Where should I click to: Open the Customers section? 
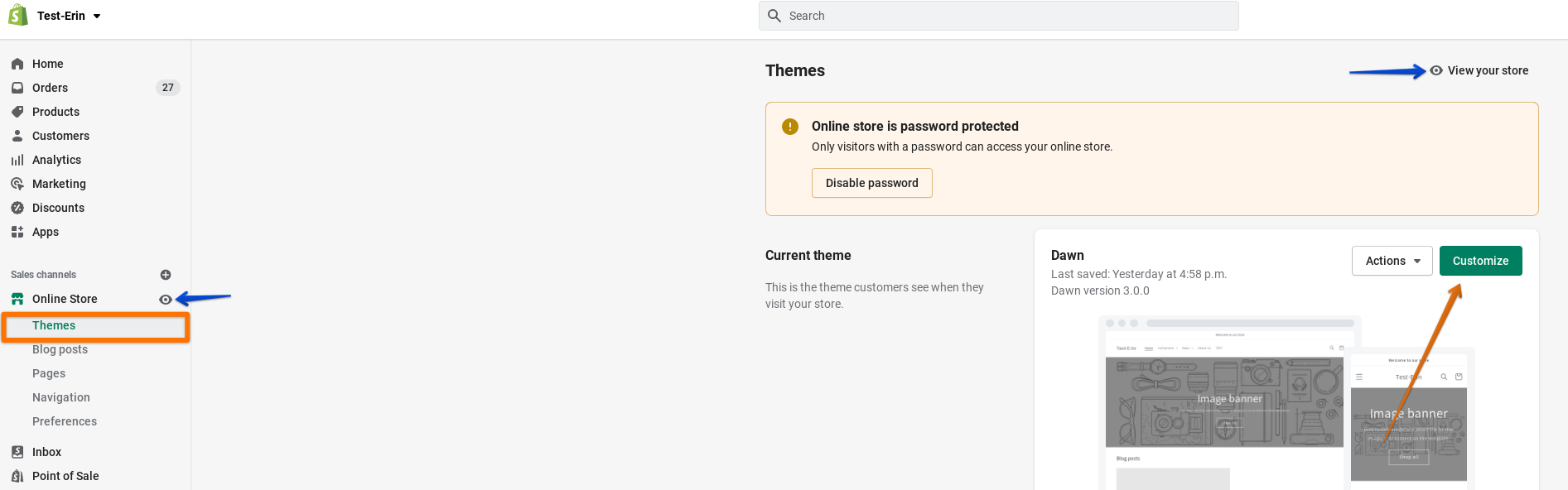(60, 136)
